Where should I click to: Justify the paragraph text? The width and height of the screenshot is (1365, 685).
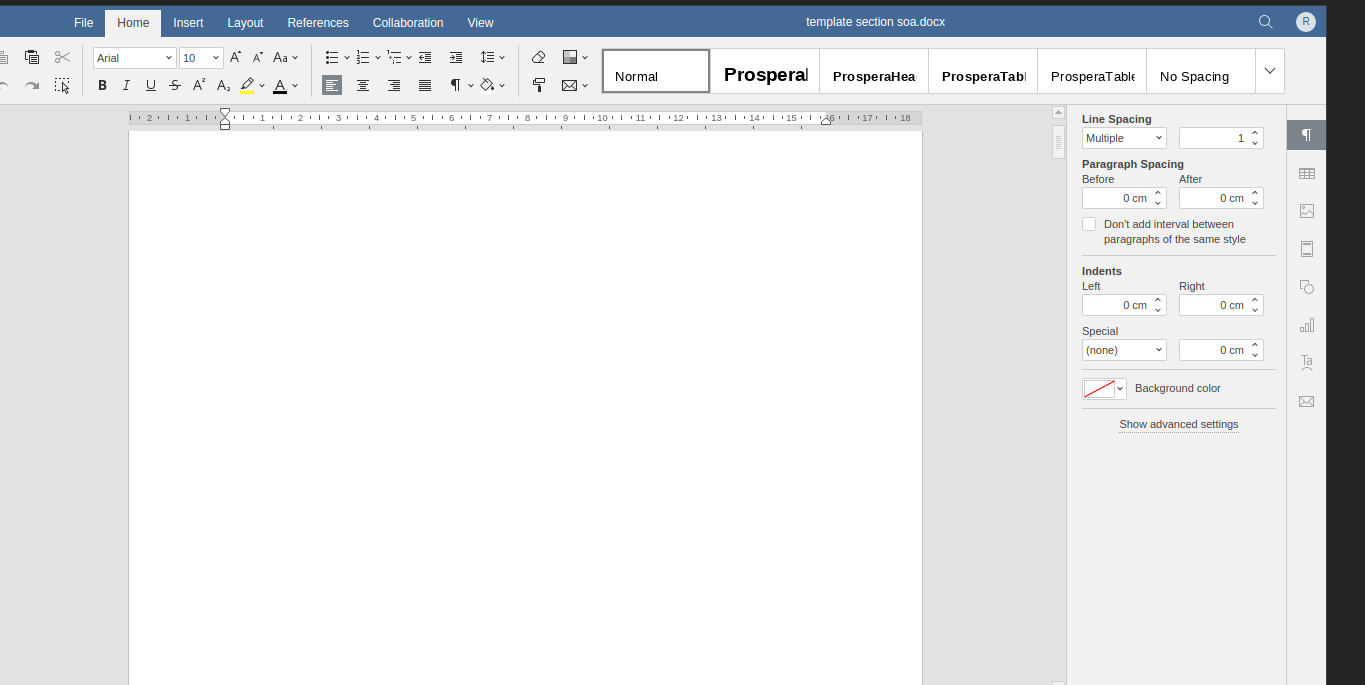pos(425,86)
